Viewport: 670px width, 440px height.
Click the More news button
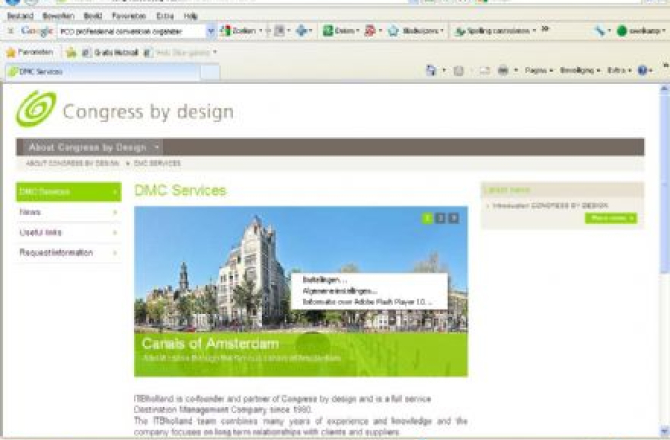tap(610, 218)
